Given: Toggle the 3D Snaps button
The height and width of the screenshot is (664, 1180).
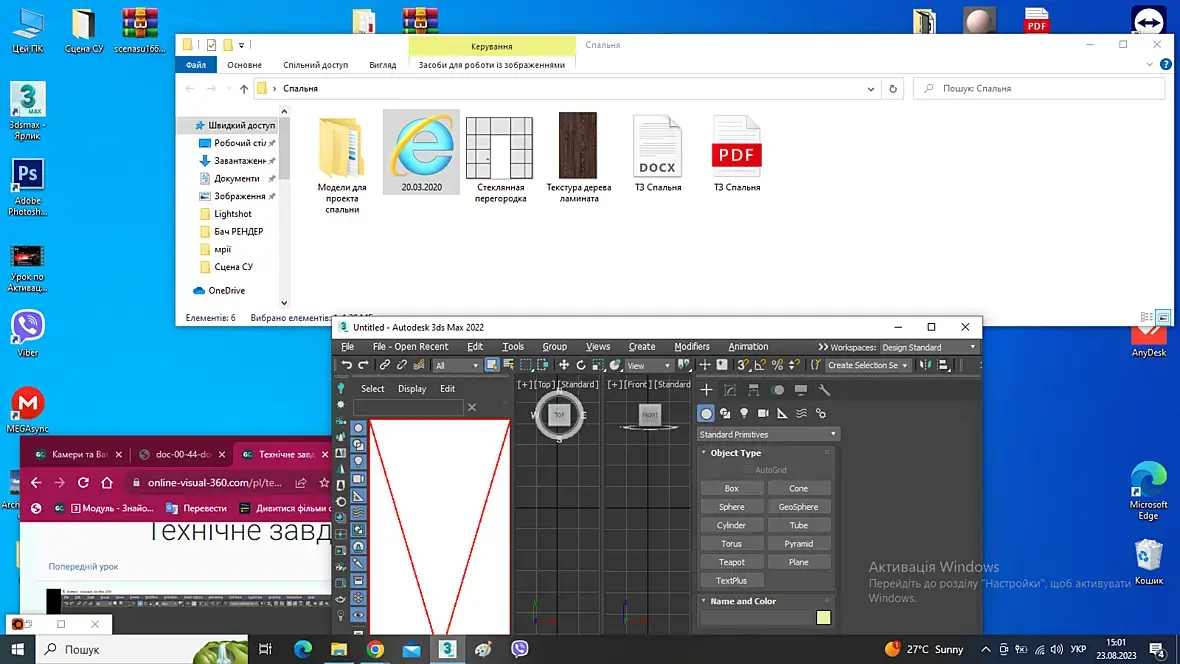Looking at the screenshot, I should (743, 365).
